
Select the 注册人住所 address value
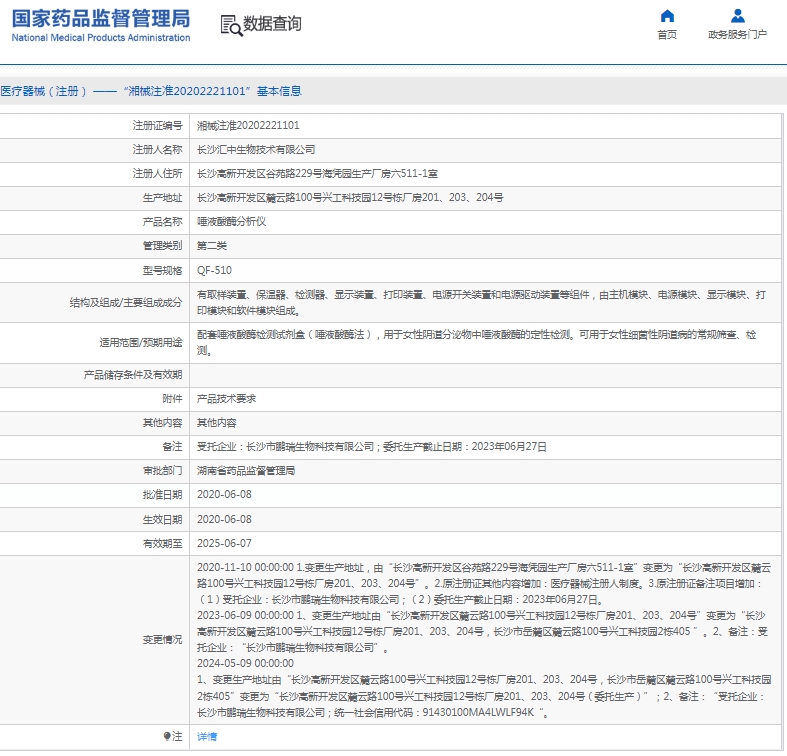pyautogui.click(x=317, y=174)
